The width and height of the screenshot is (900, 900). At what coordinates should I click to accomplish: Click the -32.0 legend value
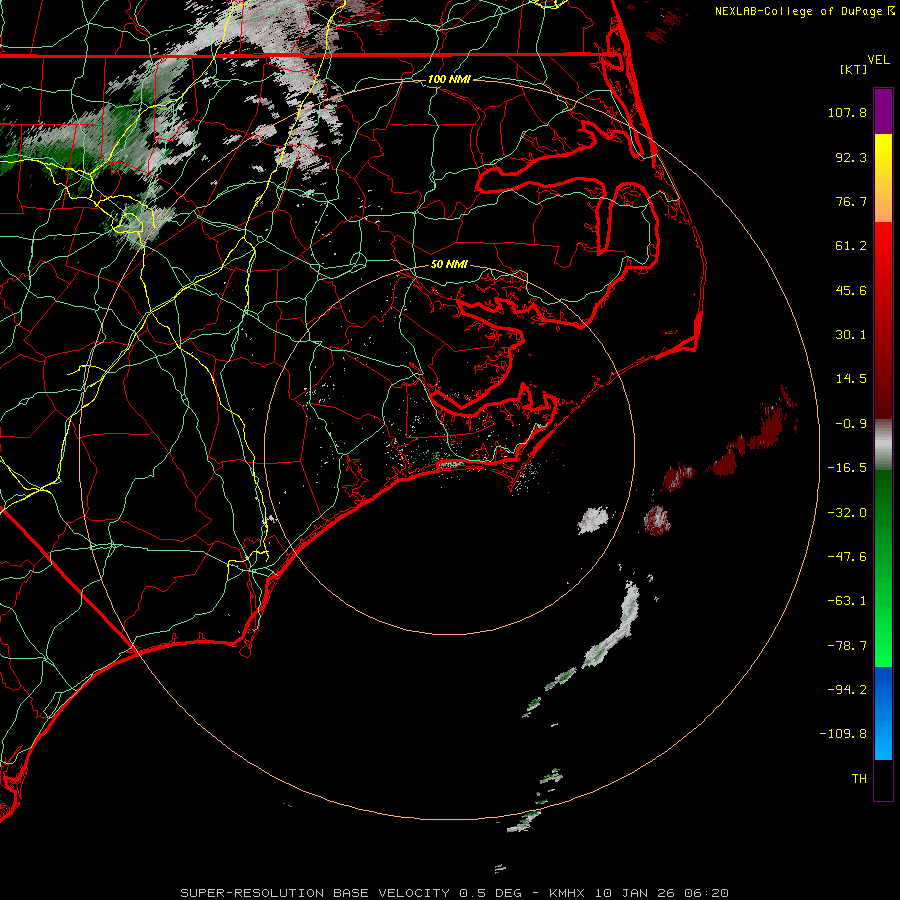(x=847, y=513)
